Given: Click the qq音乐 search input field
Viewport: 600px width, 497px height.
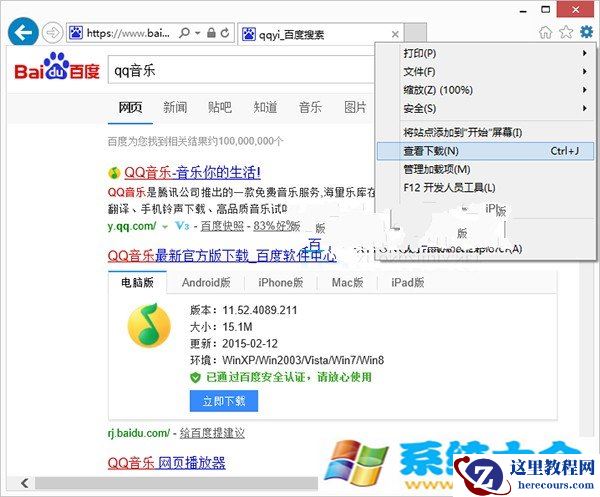Looking at the screenshot, I should pyautogui.click(x=241, y=70).
